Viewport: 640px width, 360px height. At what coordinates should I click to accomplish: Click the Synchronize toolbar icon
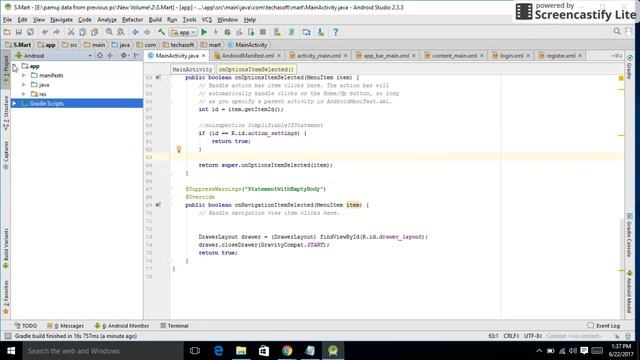[x=31, y=32]
